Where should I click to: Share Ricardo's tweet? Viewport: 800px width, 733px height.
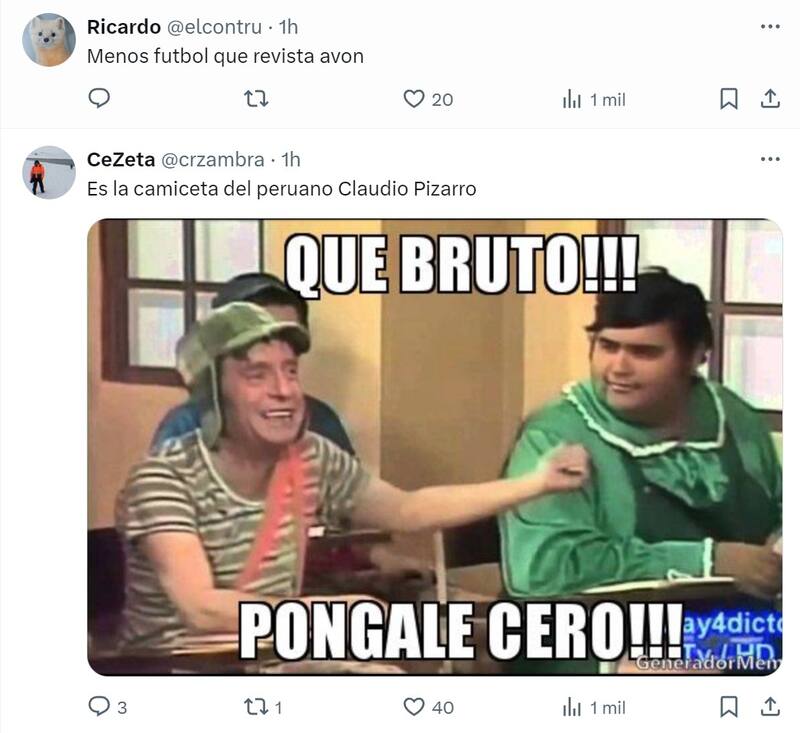point(770,98)
